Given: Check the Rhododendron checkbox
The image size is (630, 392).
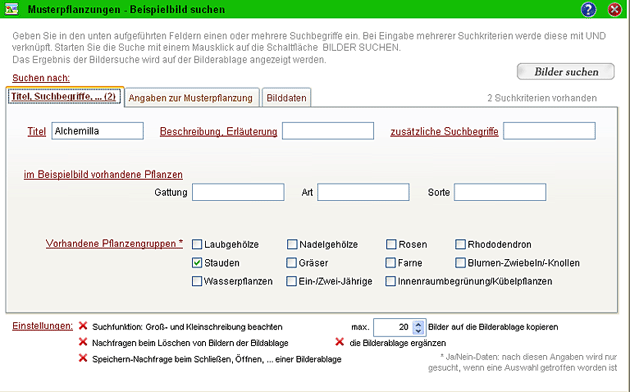Looking at the screenshot, I should [460, 244].
